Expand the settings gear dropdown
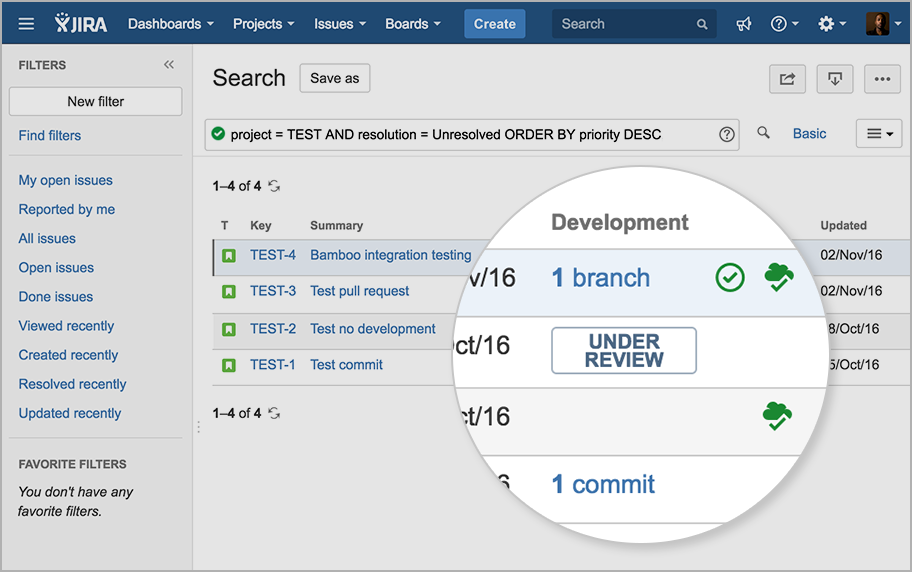912x572 pixels. coord(831,24)
